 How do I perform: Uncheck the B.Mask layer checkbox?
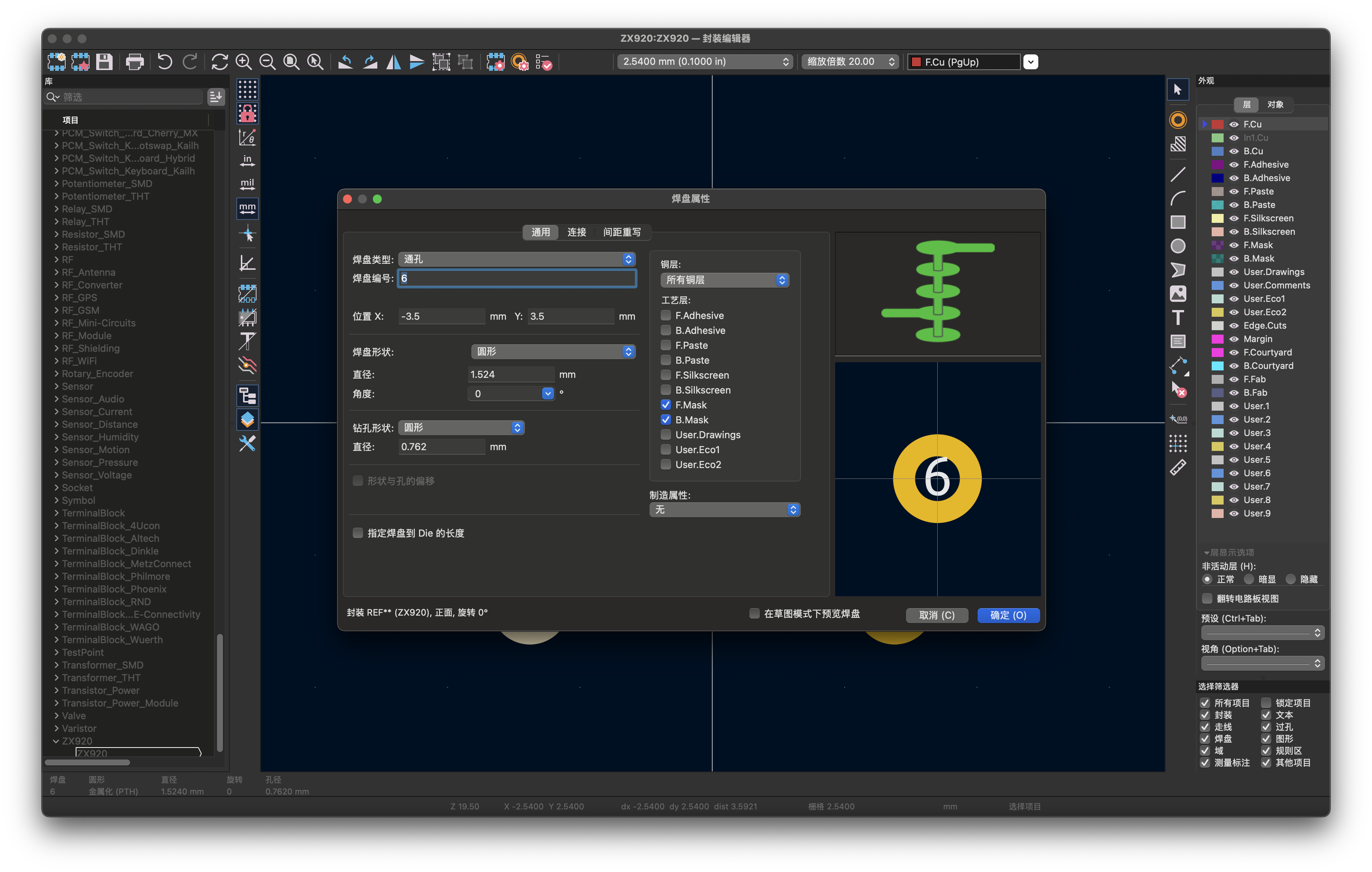click(x=665, y=420)
